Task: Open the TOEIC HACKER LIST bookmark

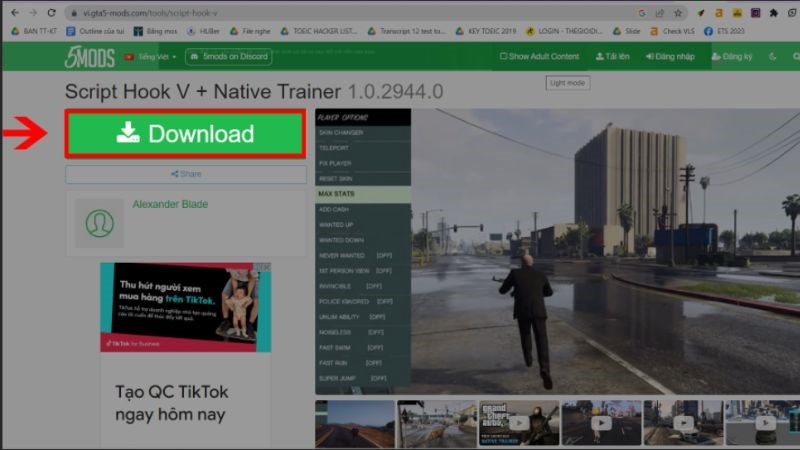Action: pyautogui.click(x=319, y=31)
